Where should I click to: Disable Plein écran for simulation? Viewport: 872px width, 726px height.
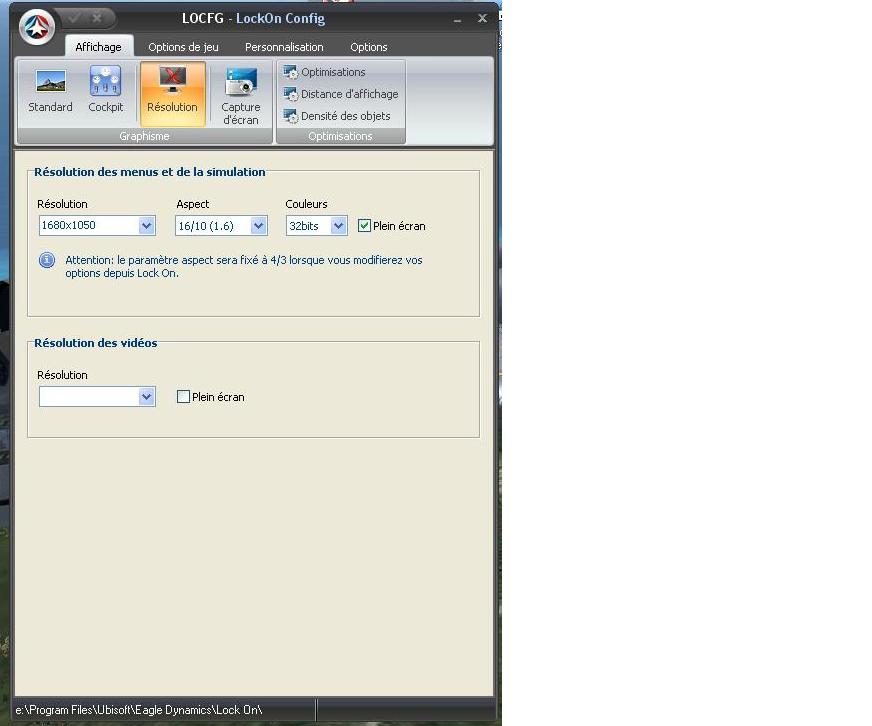coord(364,226)
